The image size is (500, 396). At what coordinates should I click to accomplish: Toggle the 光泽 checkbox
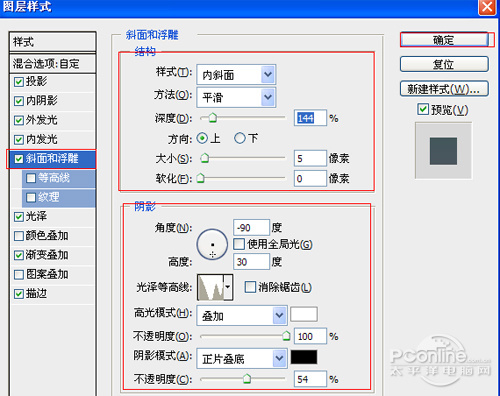19,217
